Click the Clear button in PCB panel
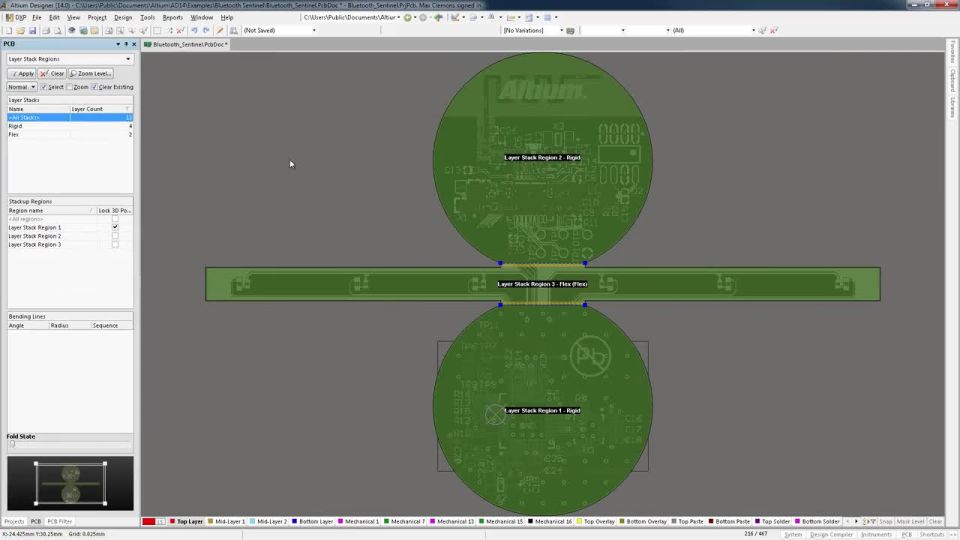Image resolution: width=960 pixels, height=540 pixels. pos(52,73)
